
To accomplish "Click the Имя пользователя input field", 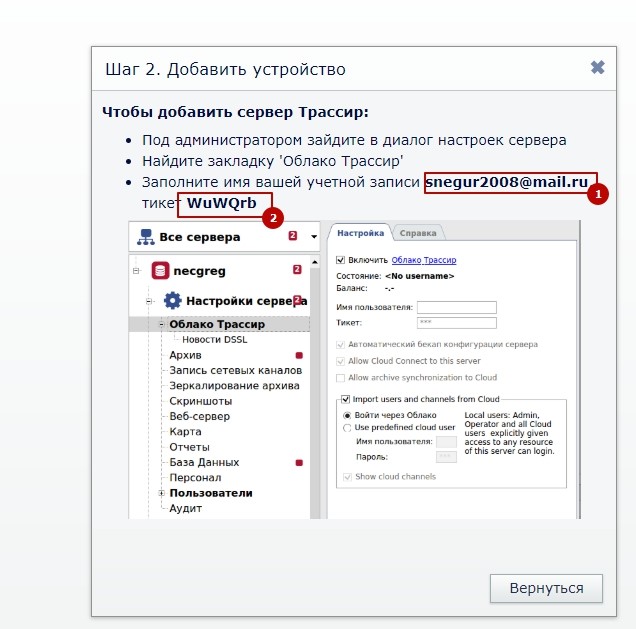I will (x=457, y=307).
